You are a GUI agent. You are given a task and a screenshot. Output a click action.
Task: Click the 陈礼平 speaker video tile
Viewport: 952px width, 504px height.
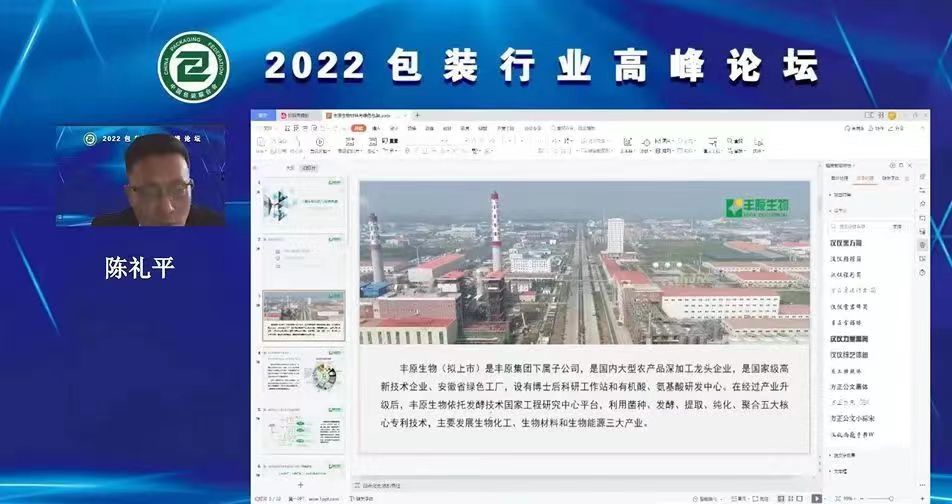141,176
